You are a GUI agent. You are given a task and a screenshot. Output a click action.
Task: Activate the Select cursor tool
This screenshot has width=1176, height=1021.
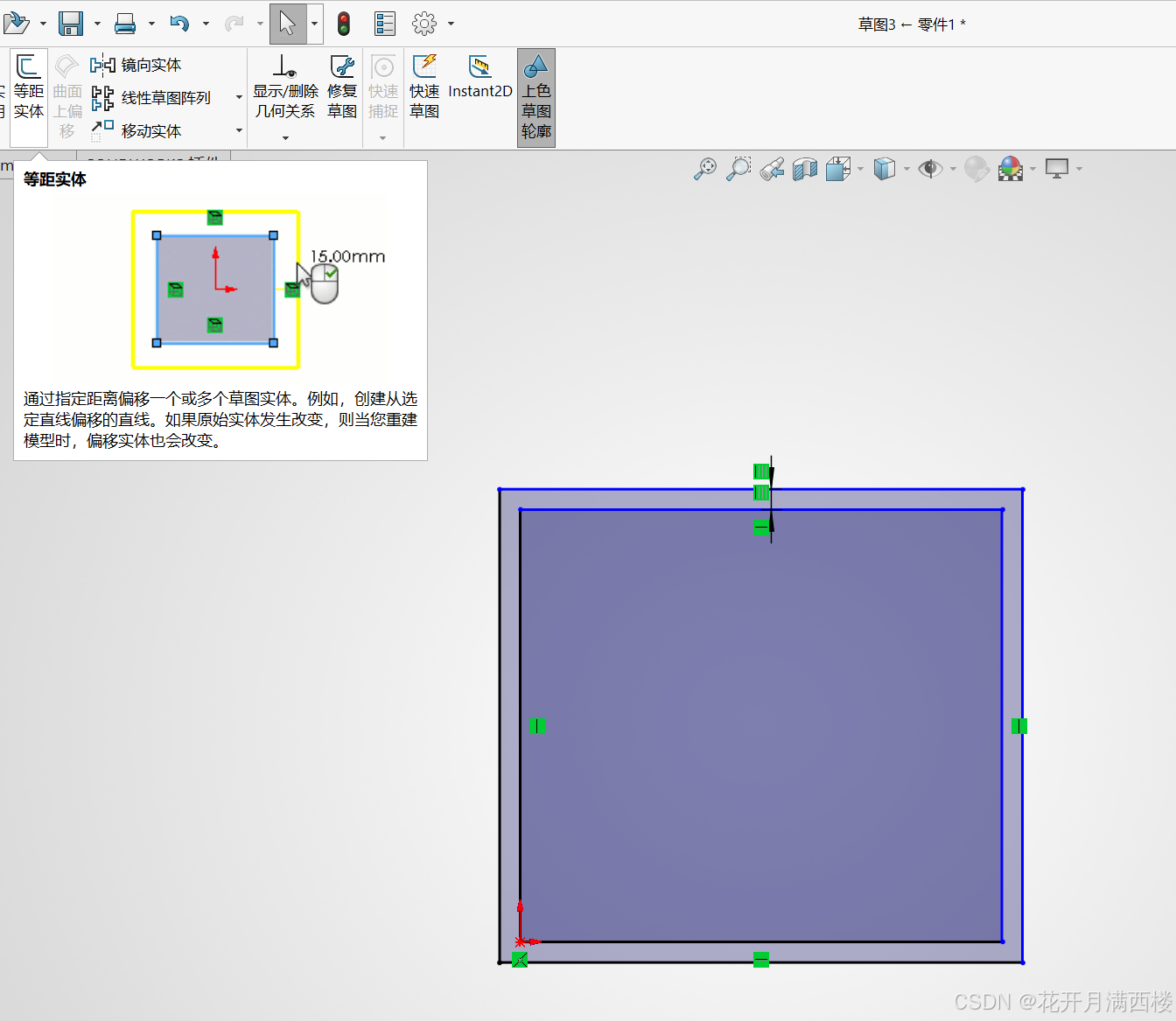coord(288,24)
